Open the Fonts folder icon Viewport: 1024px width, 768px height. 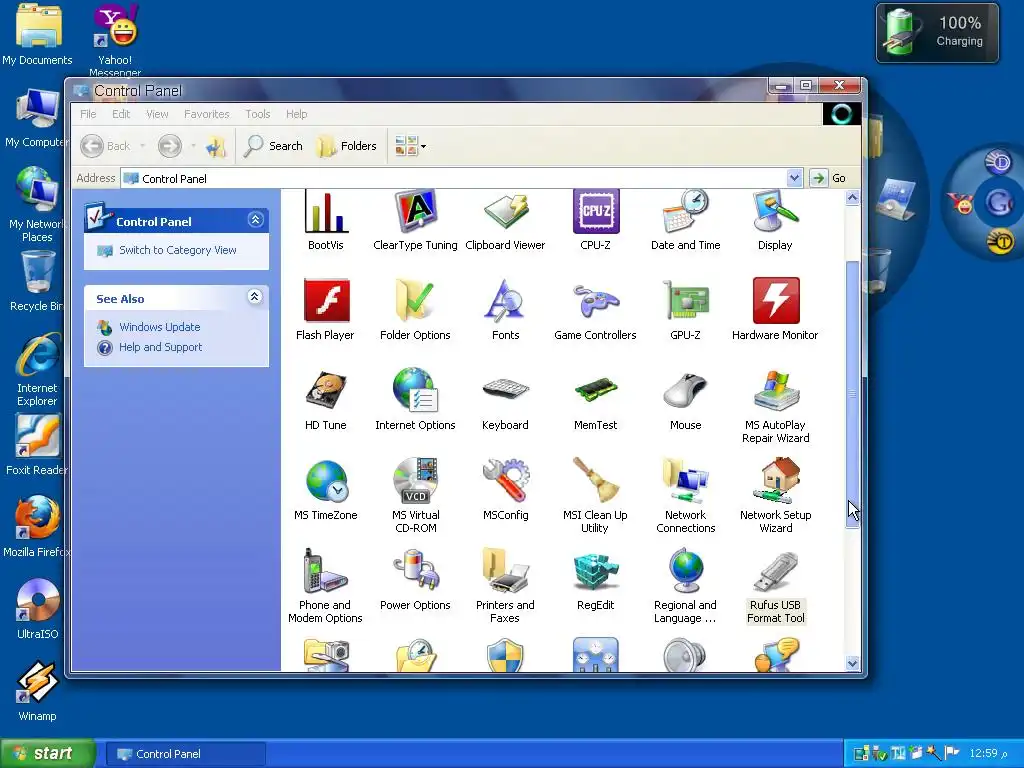click(505, 310)
